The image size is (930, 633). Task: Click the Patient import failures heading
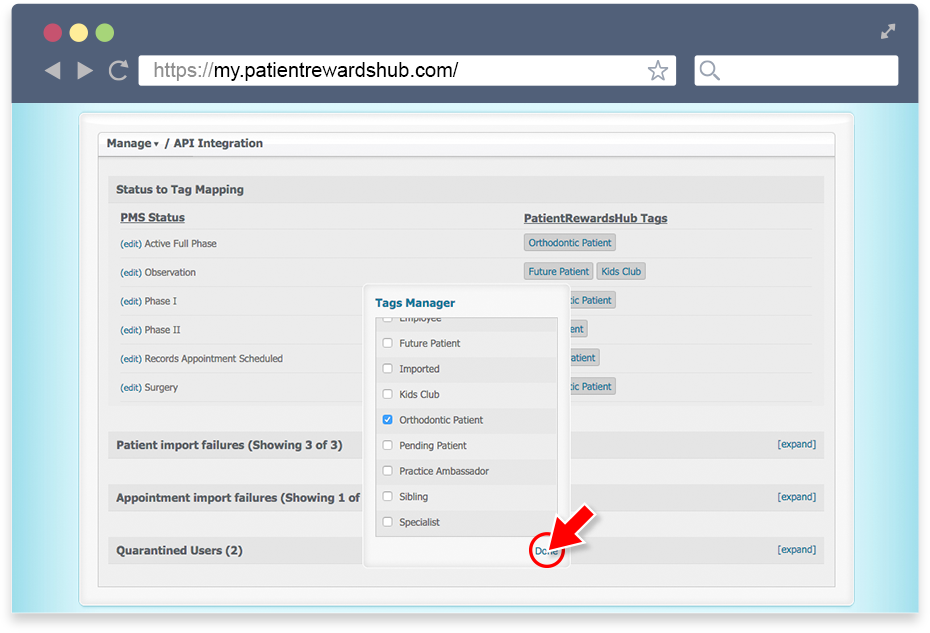(x=229, y=445)
